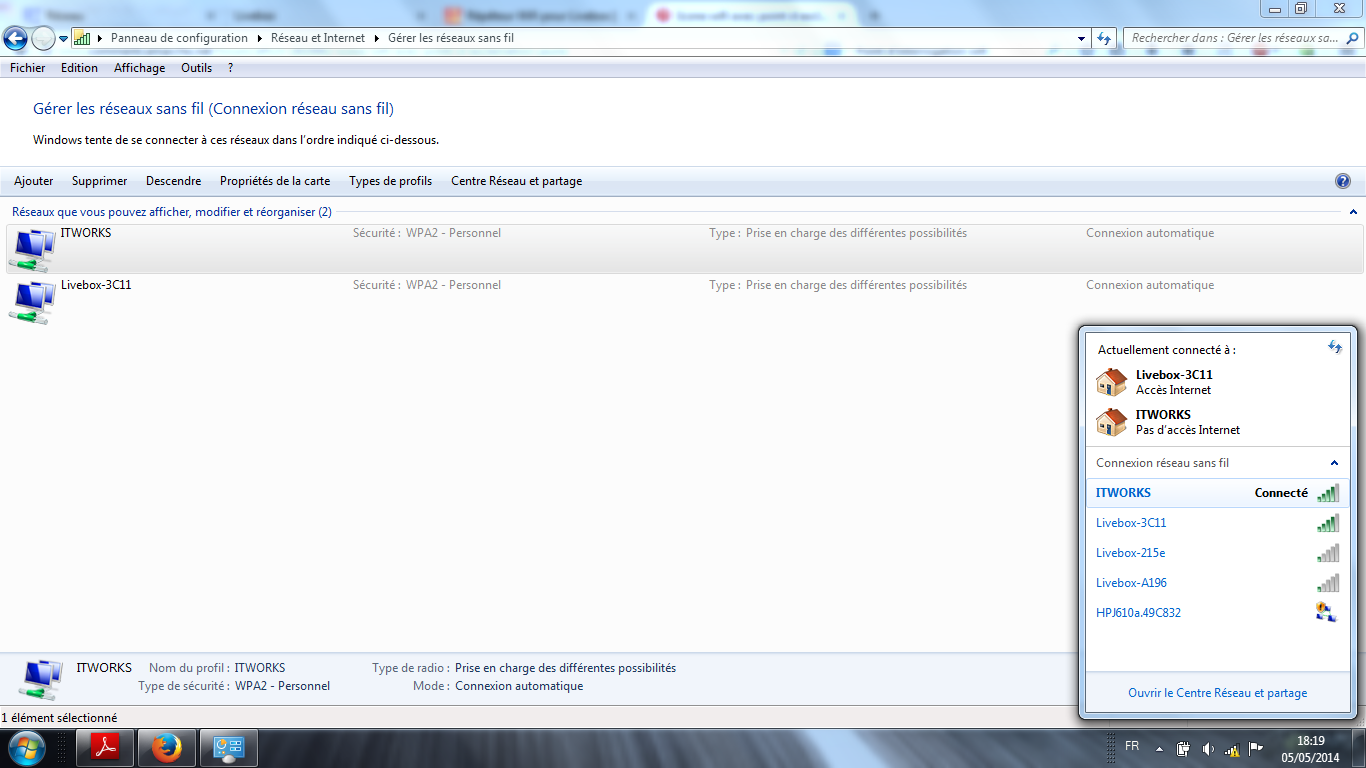Open the help question mark icon

tap(1343, 181)
